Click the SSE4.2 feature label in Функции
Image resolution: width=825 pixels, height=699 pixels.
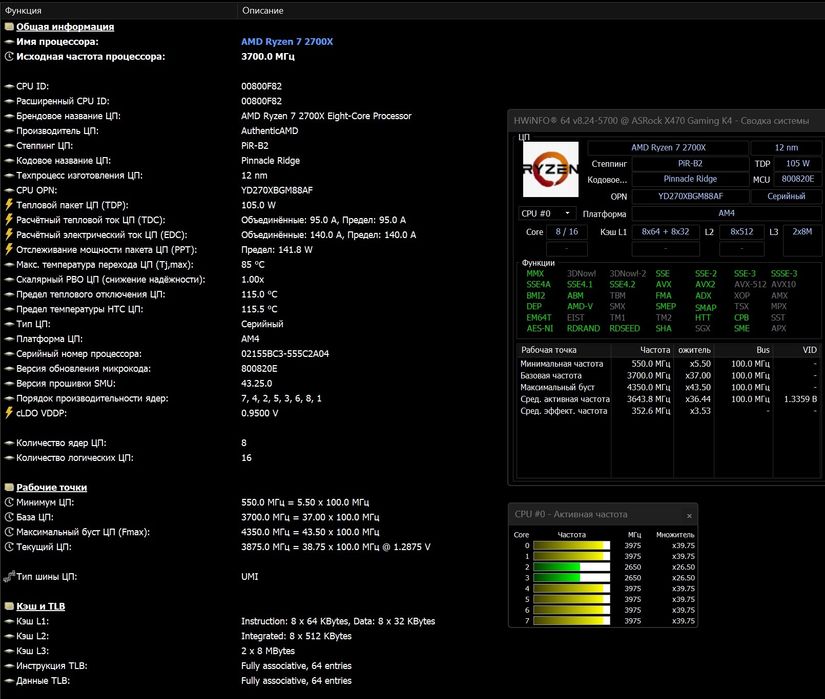pyautogui.click(x=622, y=285)
